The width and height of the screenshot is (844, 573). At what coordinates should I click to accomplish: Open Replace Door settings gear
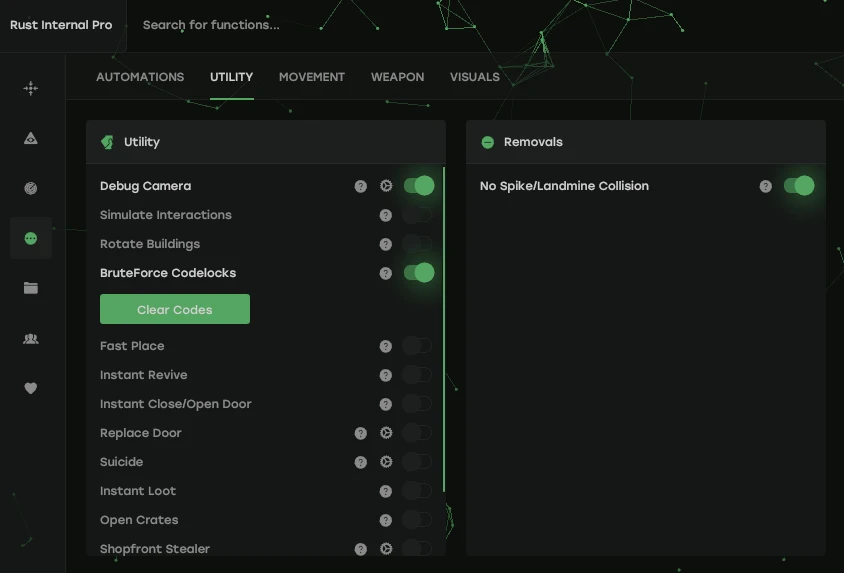click(386, 433)
